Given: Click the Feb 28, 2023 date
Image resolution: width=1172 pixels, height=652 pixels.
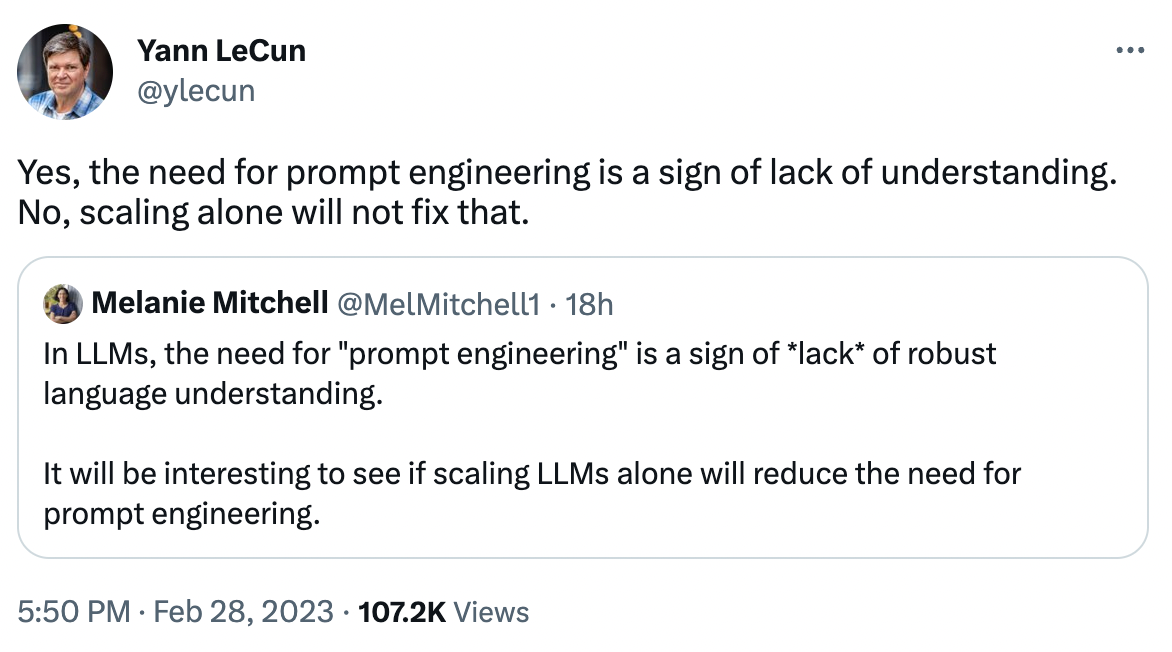Looking at the screenshot, I should (244, 612).
